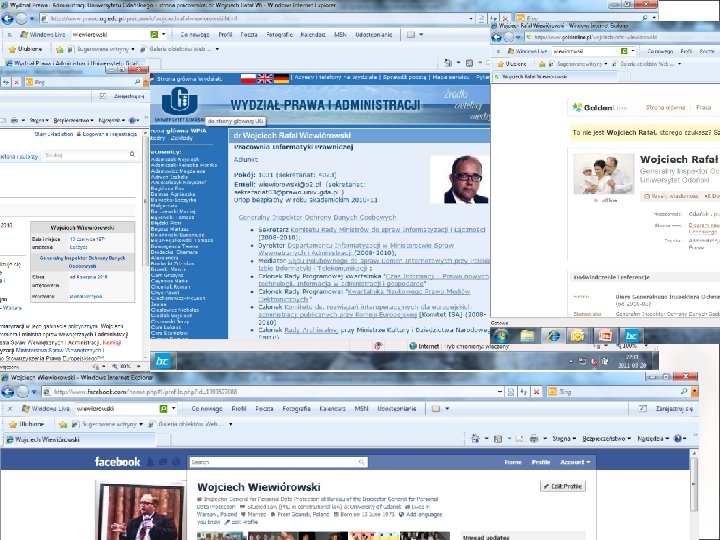Click Facebook Profile navigation link
Screen dimensions: 720x540
tap(540, 462)
